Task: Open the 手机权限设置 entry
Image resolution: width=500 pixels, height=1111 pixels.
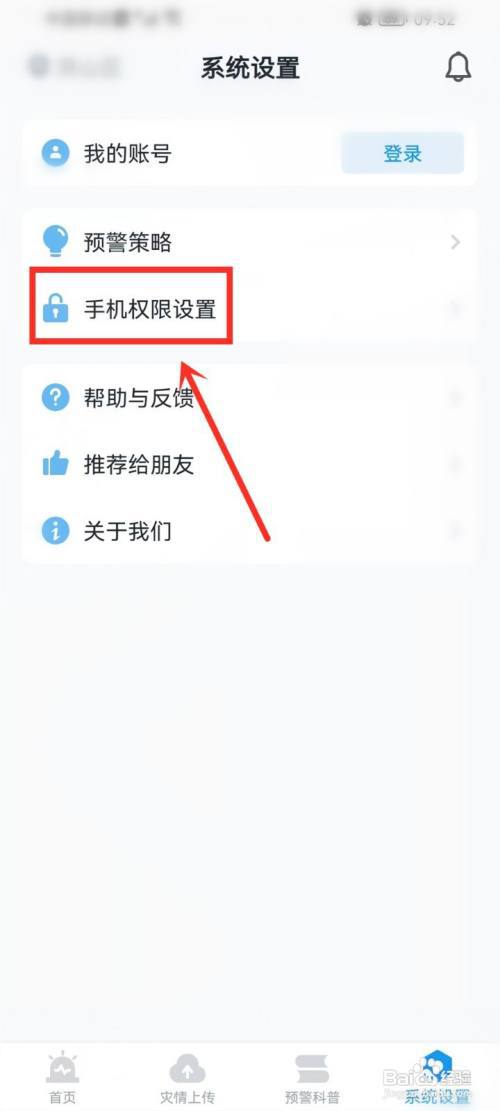Action: tap(249, 309)
